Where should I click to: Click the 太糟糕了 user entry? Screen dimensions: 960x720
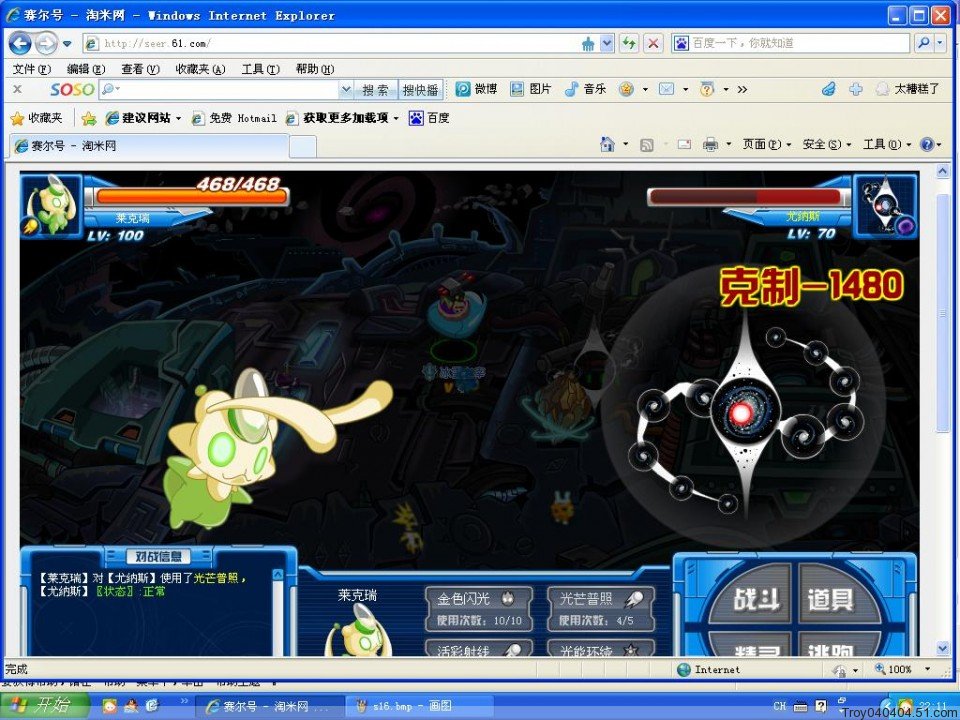pos(908,89)
